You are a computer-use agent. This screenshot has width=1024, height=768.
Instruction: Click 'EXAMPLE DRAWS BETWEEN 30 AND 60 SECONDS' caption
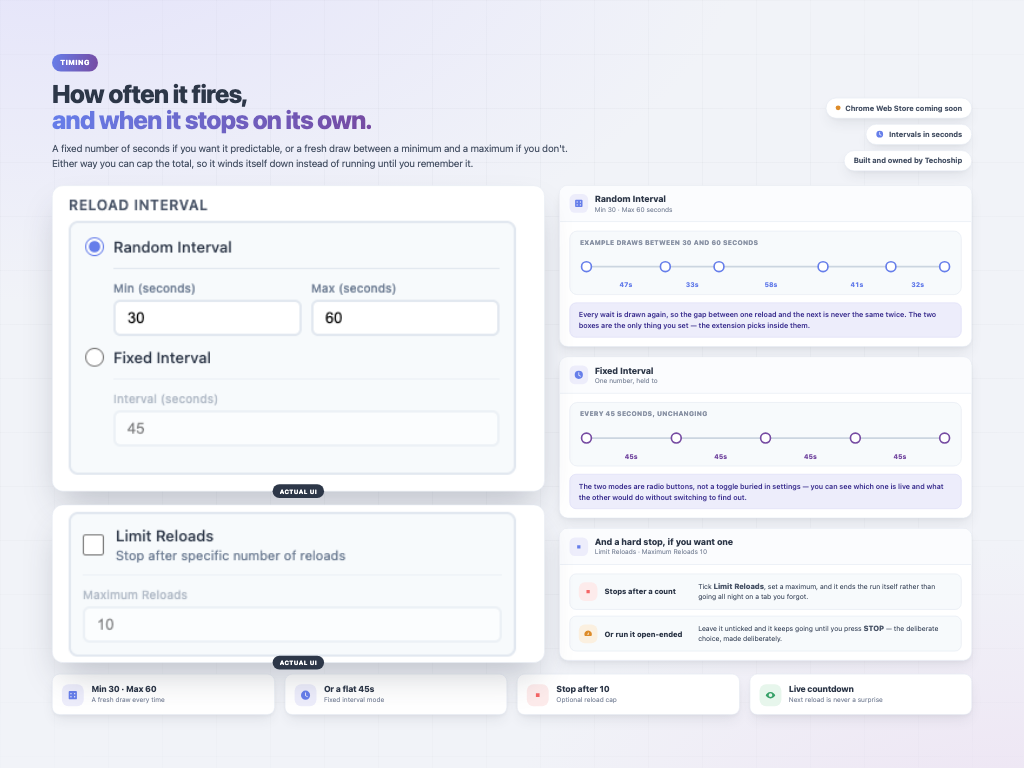click(669, 243)
